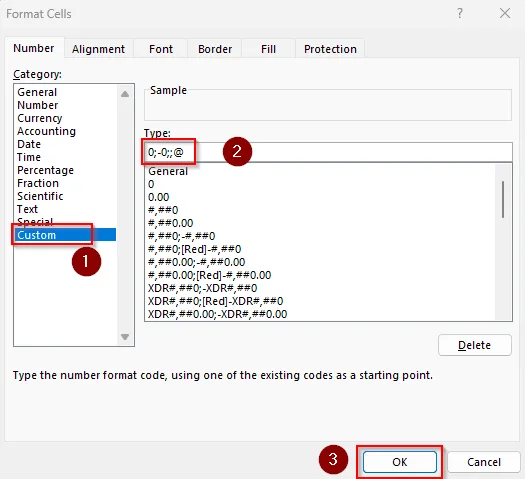
Task: Select Accounting category
Action: coord(66,131)
